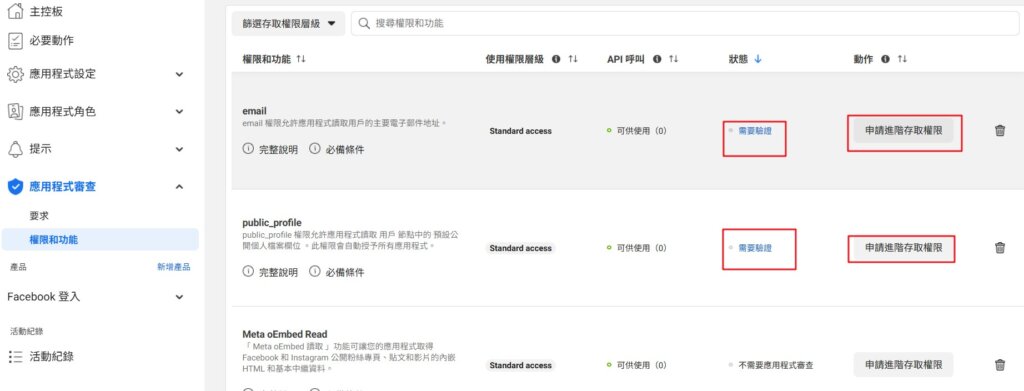Expand Facebook 登入 chevron
The height and width of the screenshot is (391, 1024).
(180, 297)
